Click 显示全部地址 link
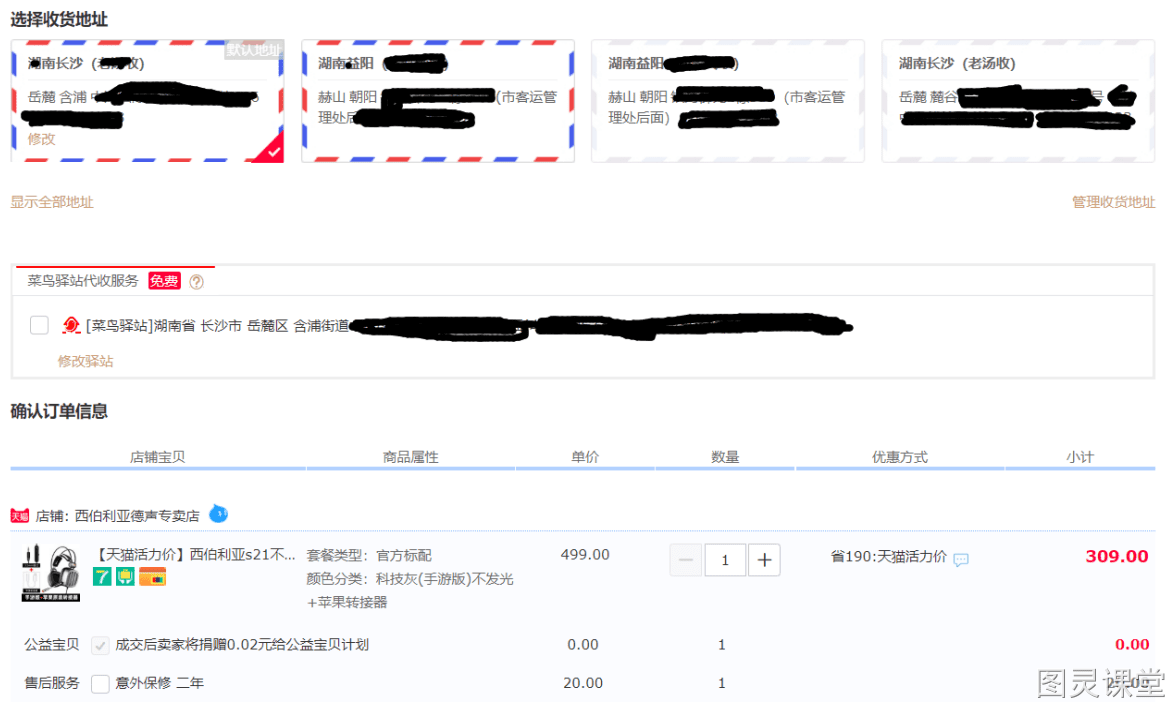 (52, 202)
